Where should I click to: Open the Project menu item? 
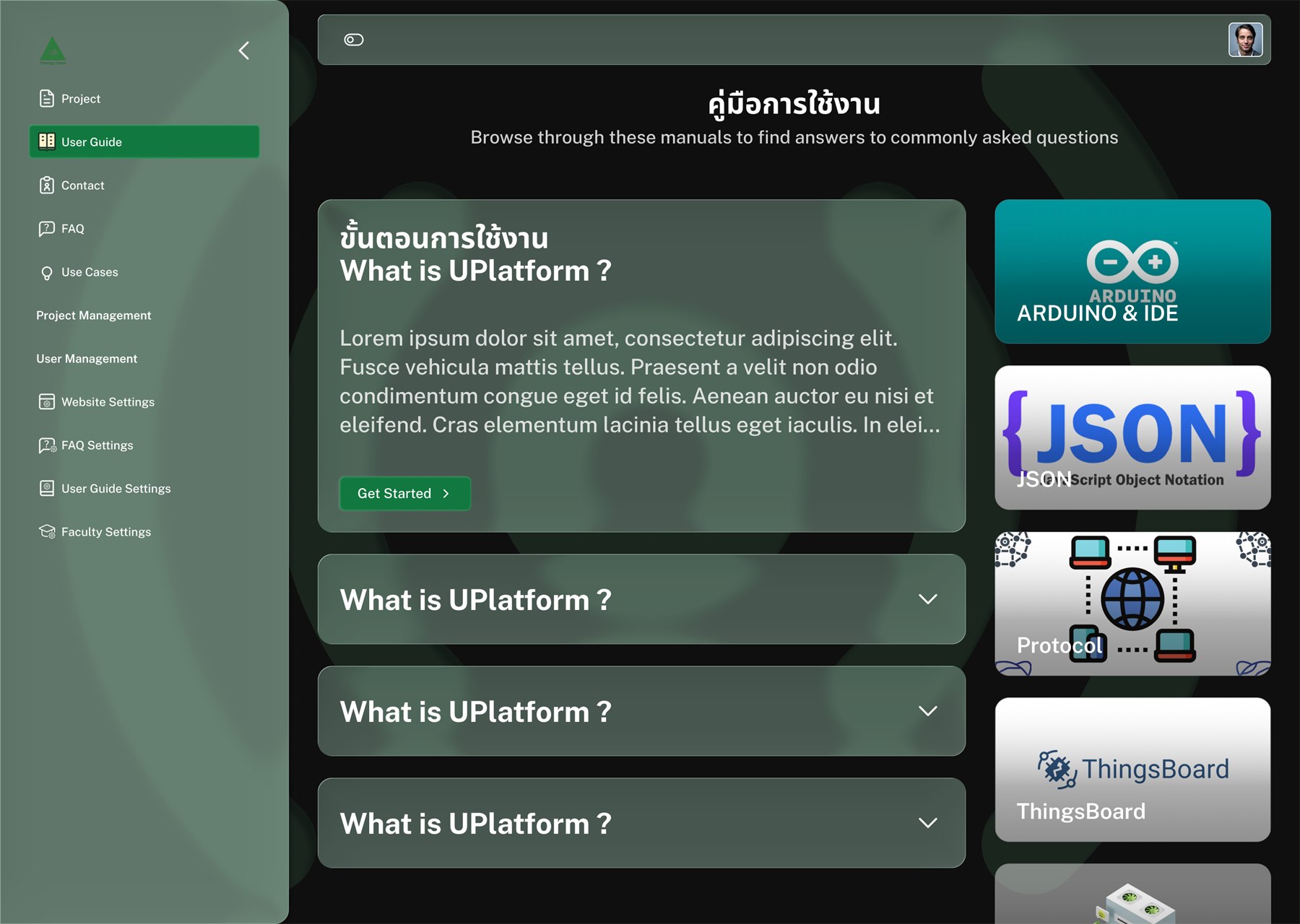144,99
